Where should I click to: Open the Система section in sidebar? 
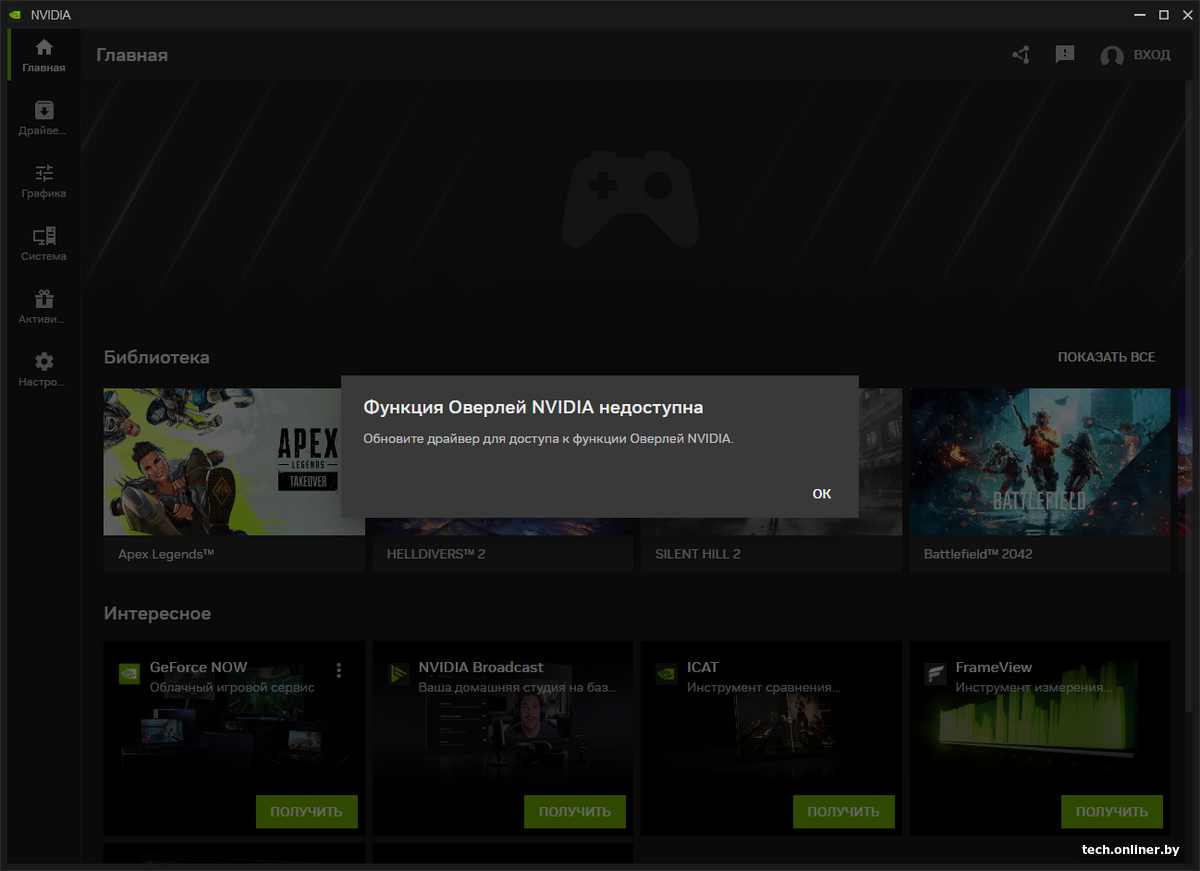pos(44,244)
